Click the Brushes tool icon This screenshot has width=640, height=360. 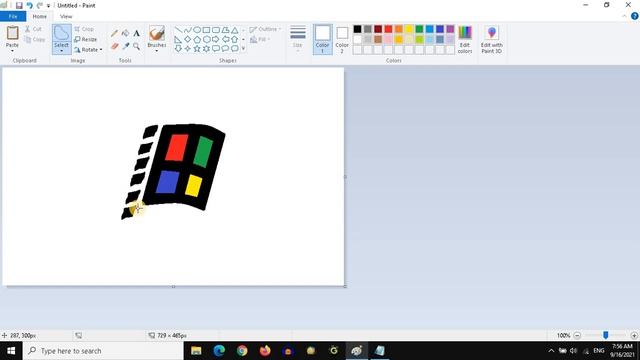157,33
